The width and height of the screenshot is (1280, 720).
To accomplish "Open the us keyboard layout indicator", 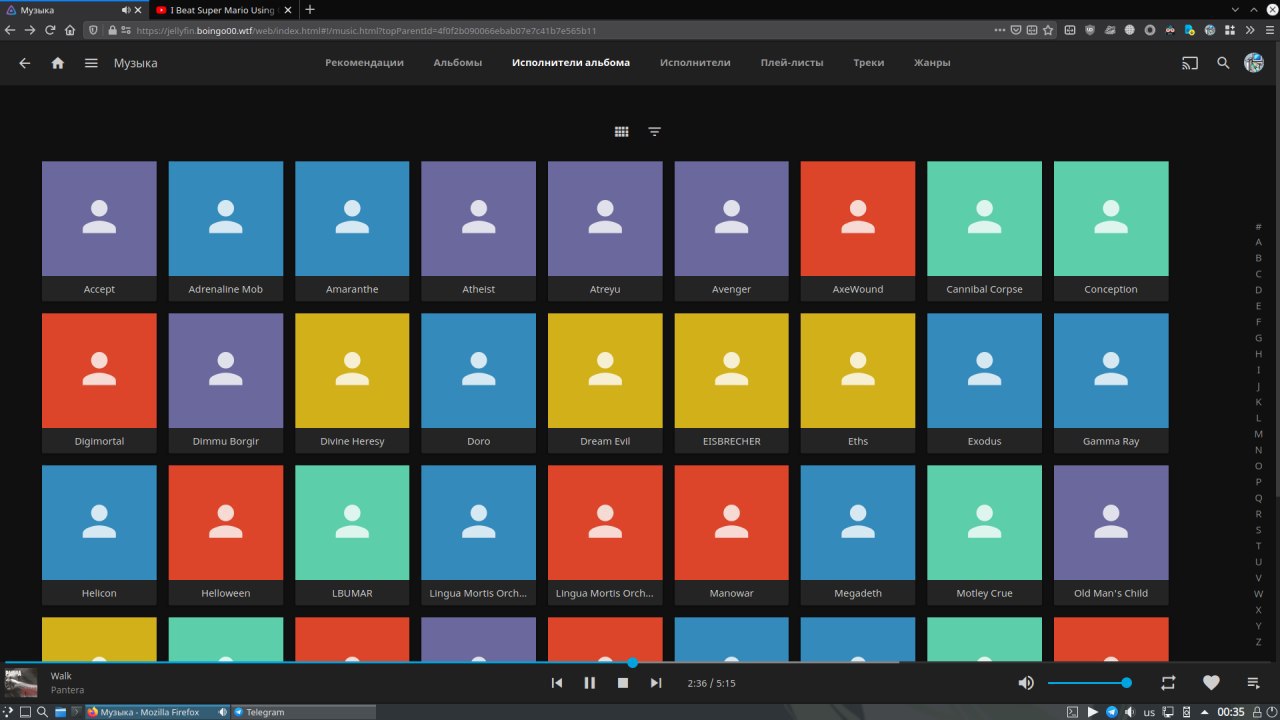I will (1149, 712).
